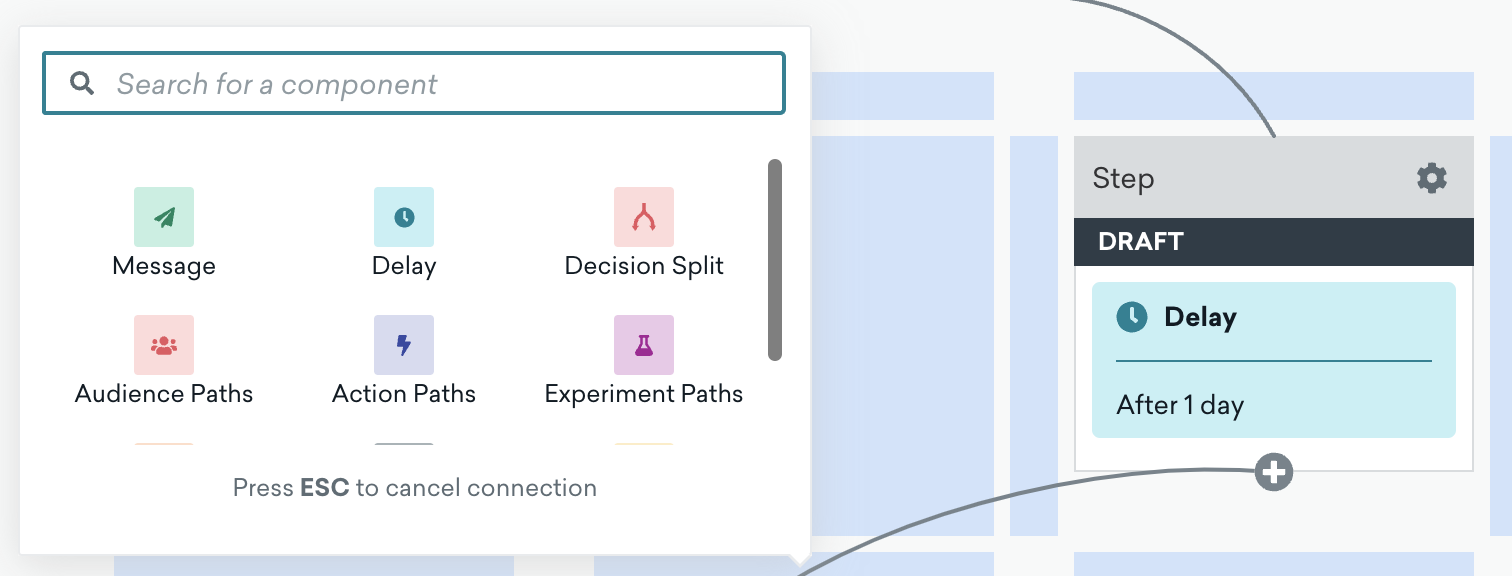Pick the Decision Split fork icon
1512x576 pixels.
point(644,217)
